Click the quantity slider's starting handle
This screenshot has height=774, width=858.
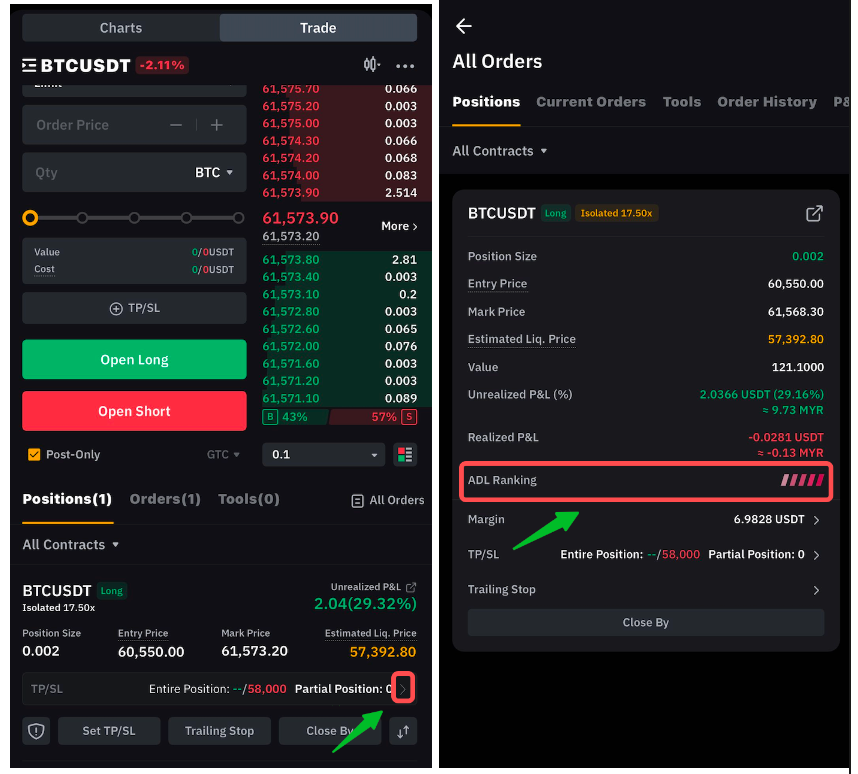click(x=30, y=217)
